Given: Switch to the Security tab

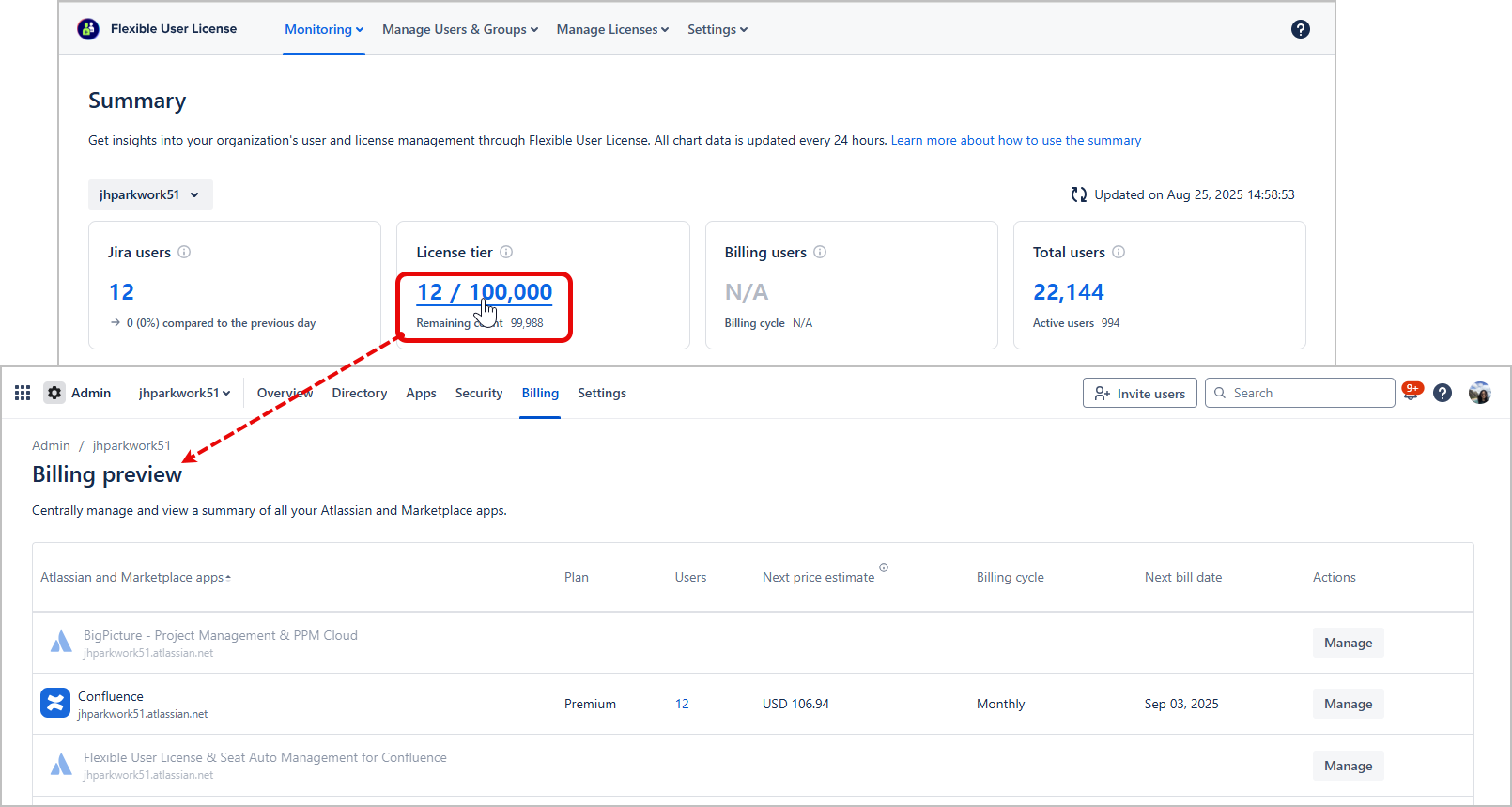Looking at the screenshot, I should [478, 393].
